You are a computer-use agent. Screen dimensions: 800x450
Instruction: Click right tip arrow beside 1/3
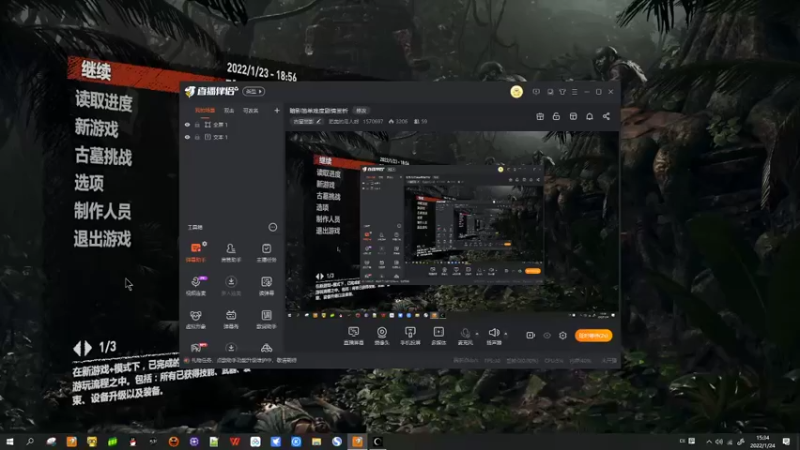tap(88, 348)
